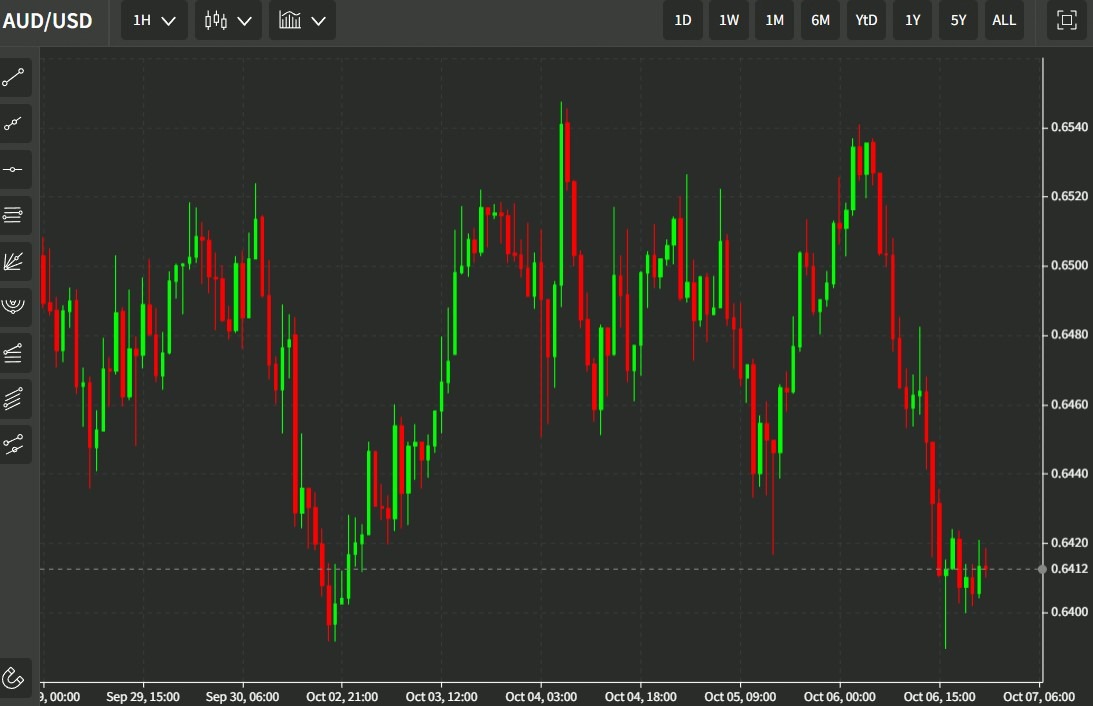Image resolution: width=1093 pixels, height=706 pixels.
Task: Open the indicators dropdown menu
Action: point(302,20)
